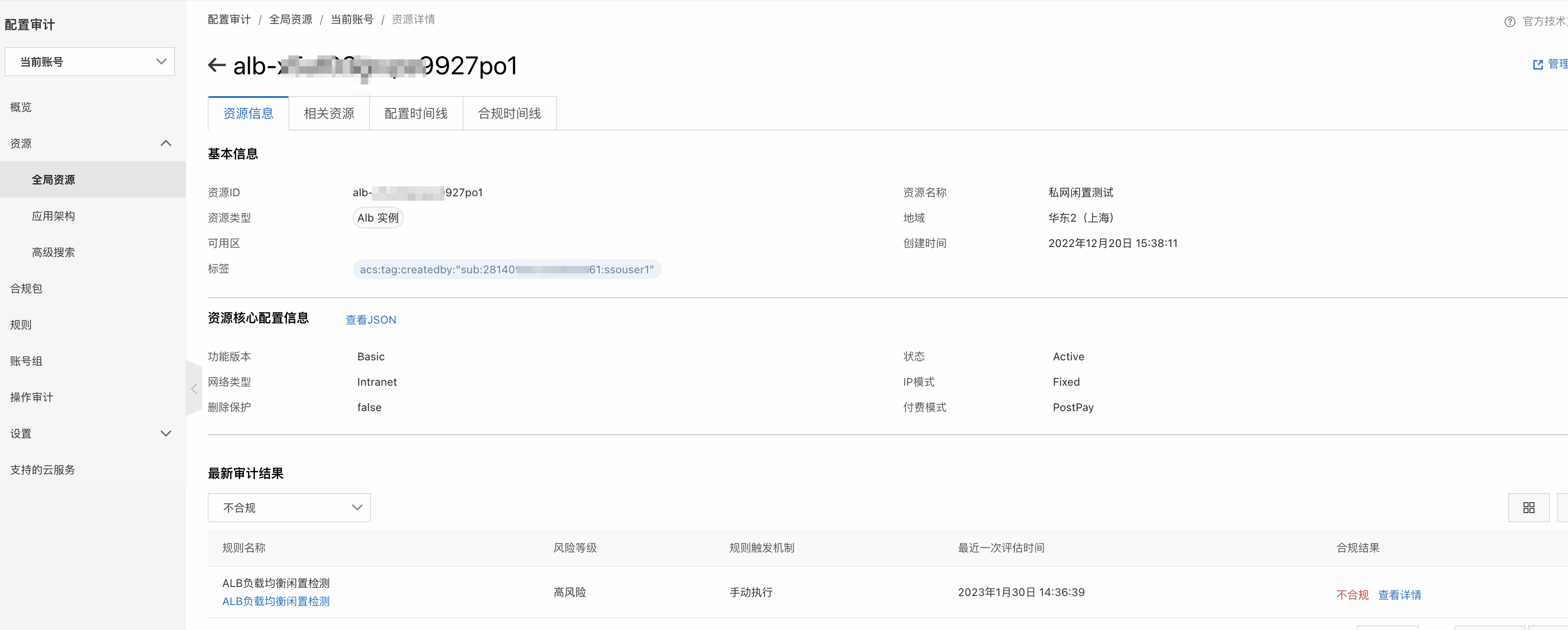Expand the 设置 menu section
Screen dimensions: 1568x630
166,433
